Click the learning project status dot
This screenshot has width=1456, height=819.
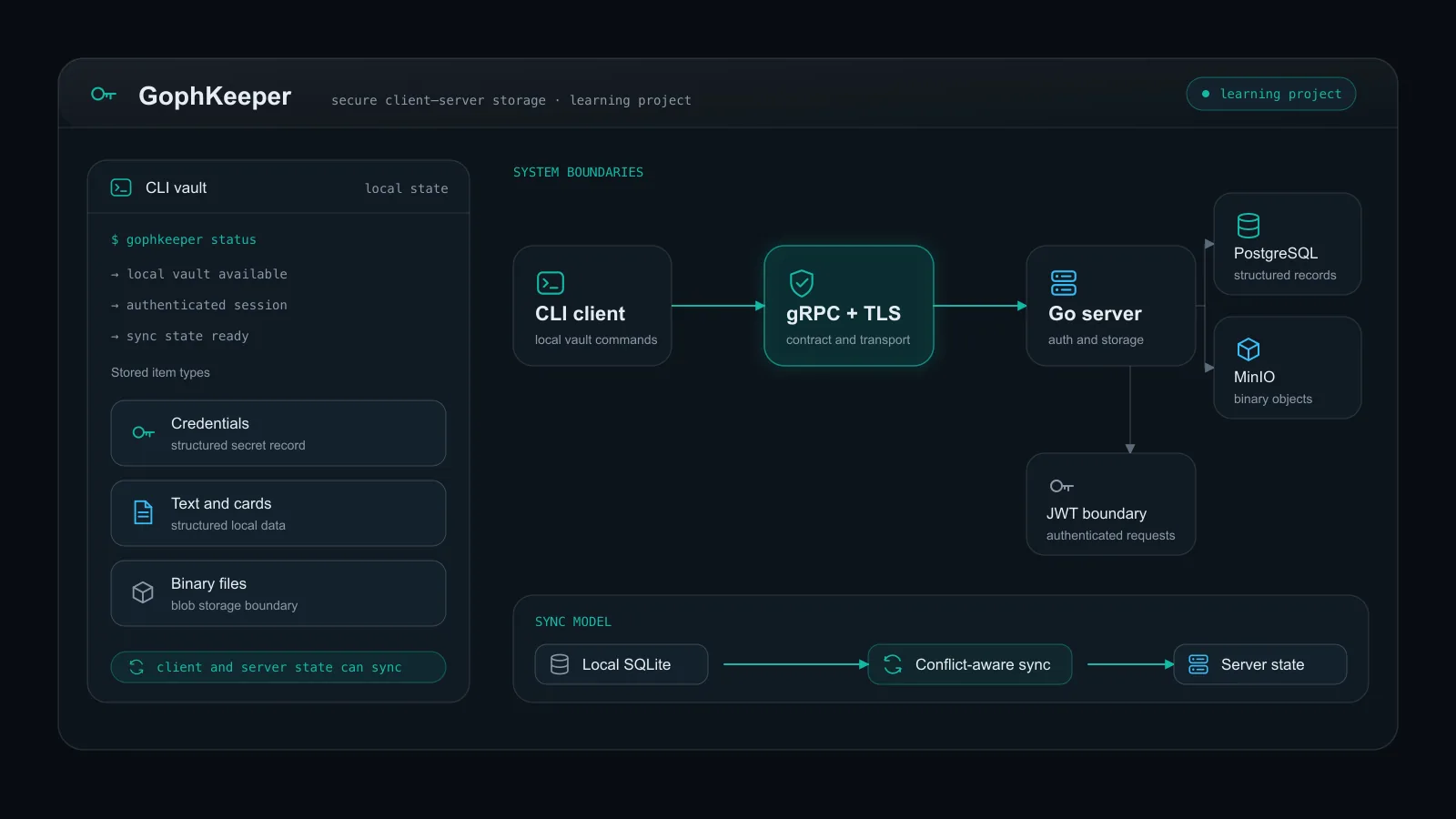1206,94
